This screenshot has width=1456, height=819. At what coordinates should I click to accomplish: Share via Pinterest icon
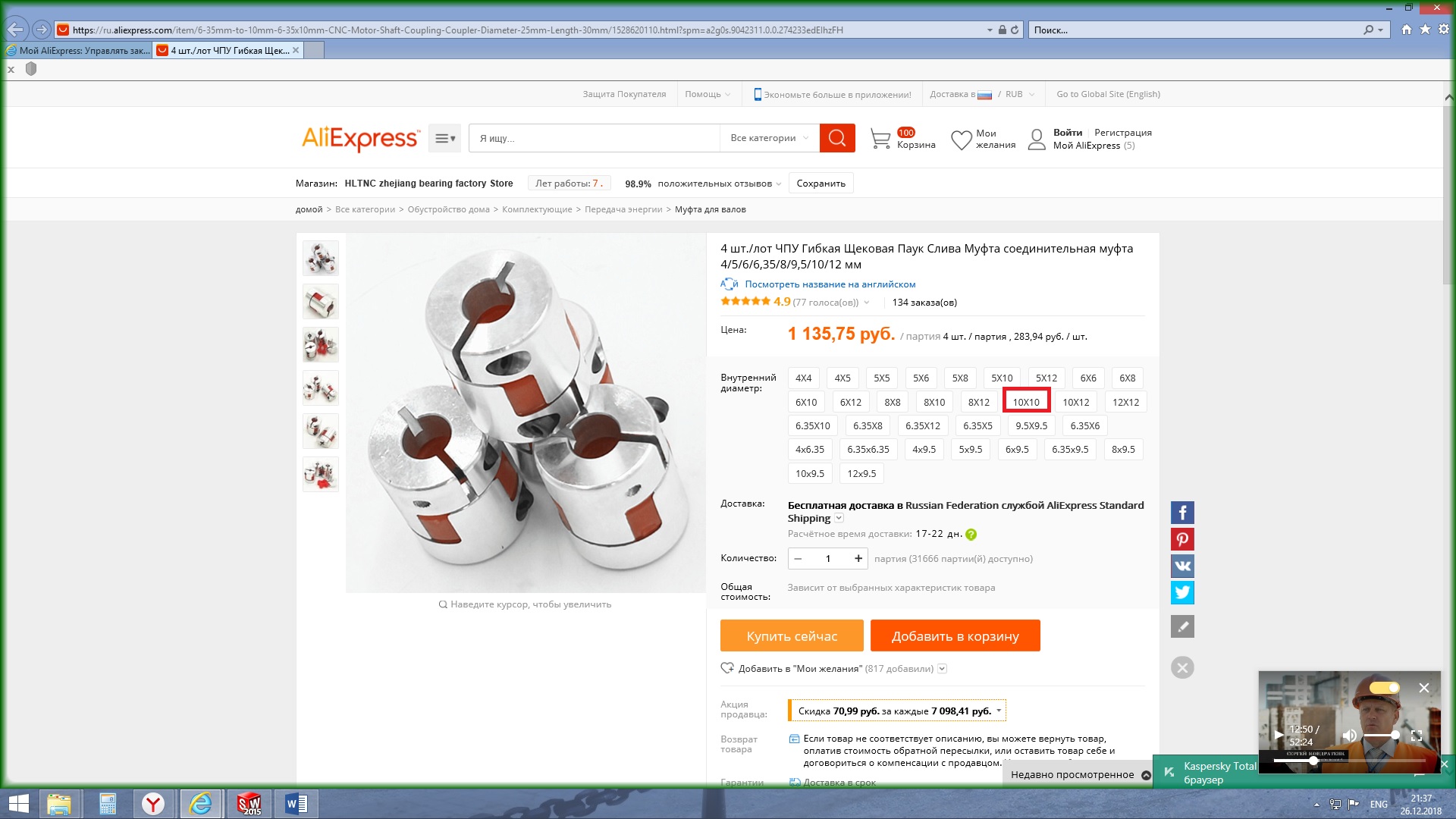pyautogui.click(x=1181, y=539)
